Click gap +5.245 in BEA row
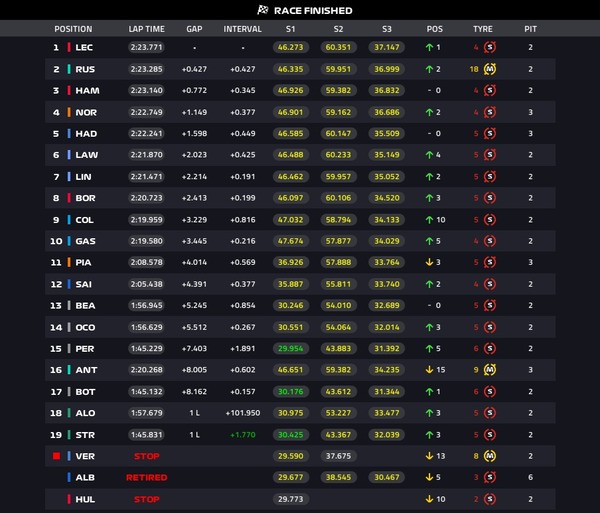 click(x=194, y=305)
